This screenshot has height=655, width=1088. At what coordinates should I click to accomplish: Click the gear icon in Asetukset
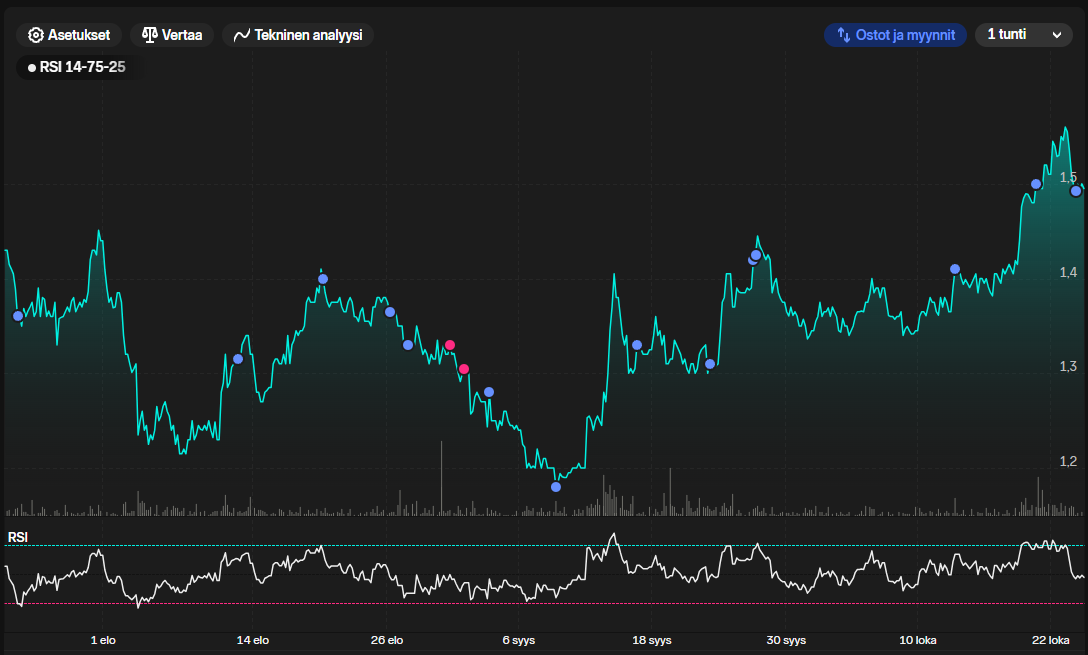point(36,35)
